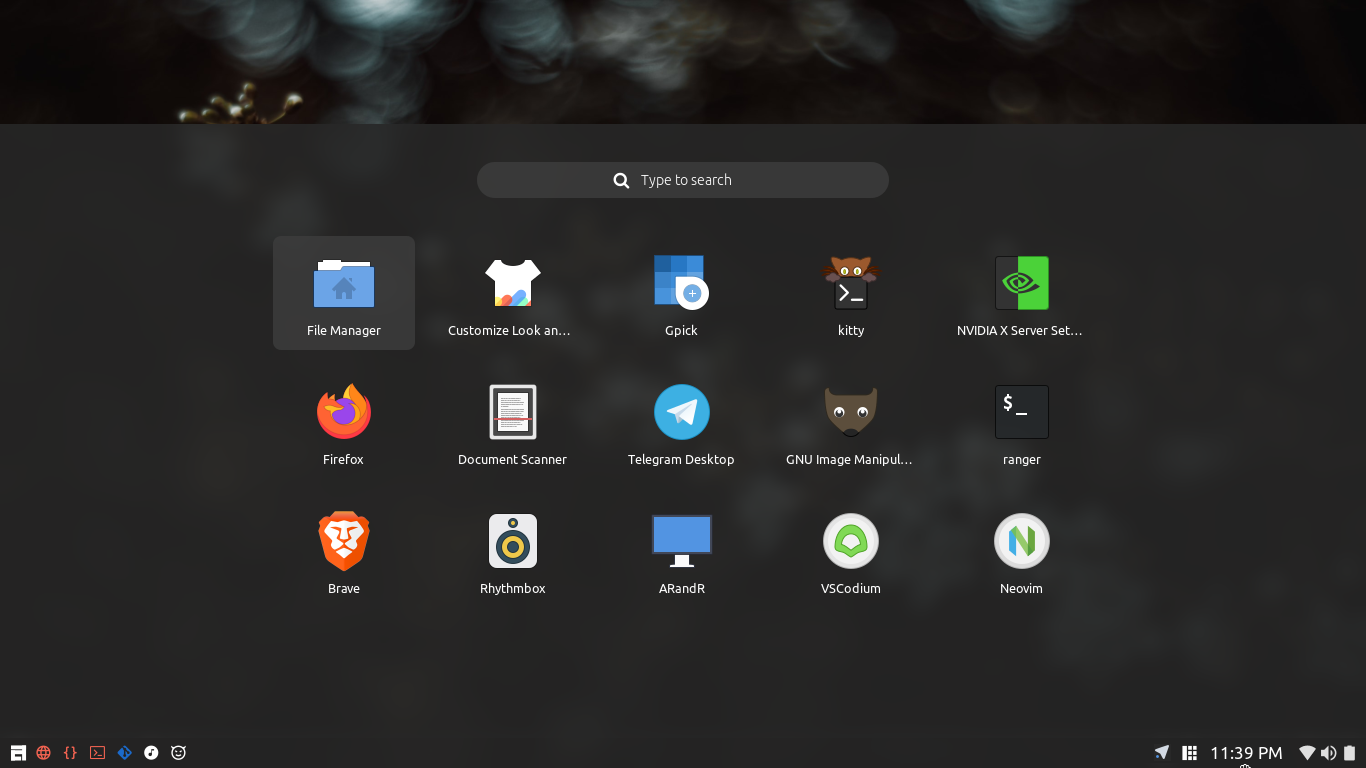This screenshot has height=768, width=1366.
Task: Select the blue git workspace icon
Action: 124,753
